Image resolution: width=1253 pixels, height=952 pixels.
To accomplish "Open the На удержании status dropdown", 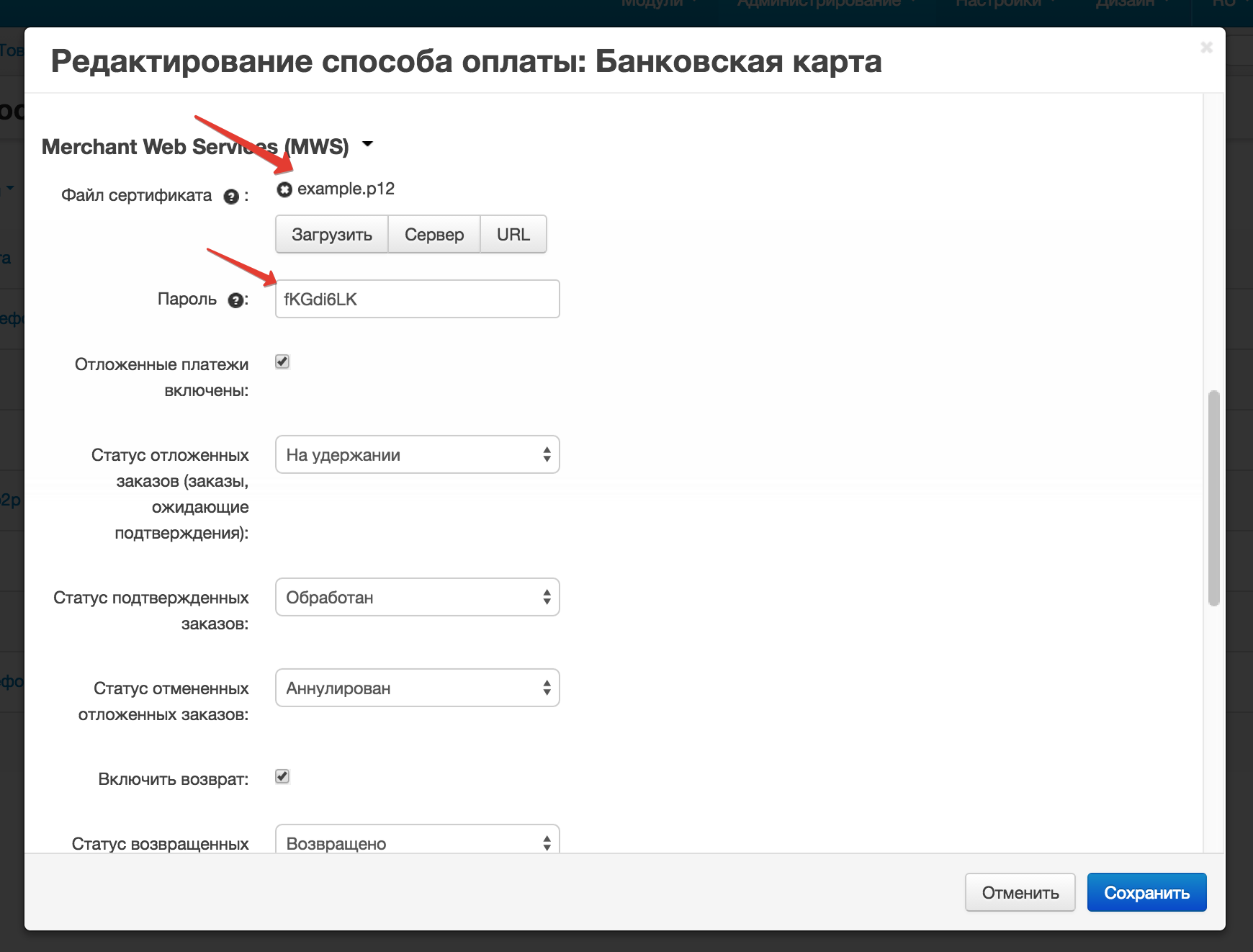I will point(417,454).
